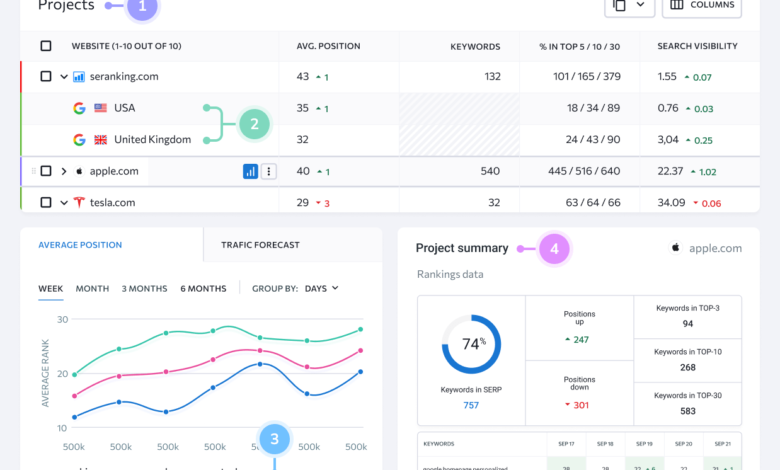Screen dimensions: 780x470
Task: Click last point on pink chart line
Action: pos(361,351)
